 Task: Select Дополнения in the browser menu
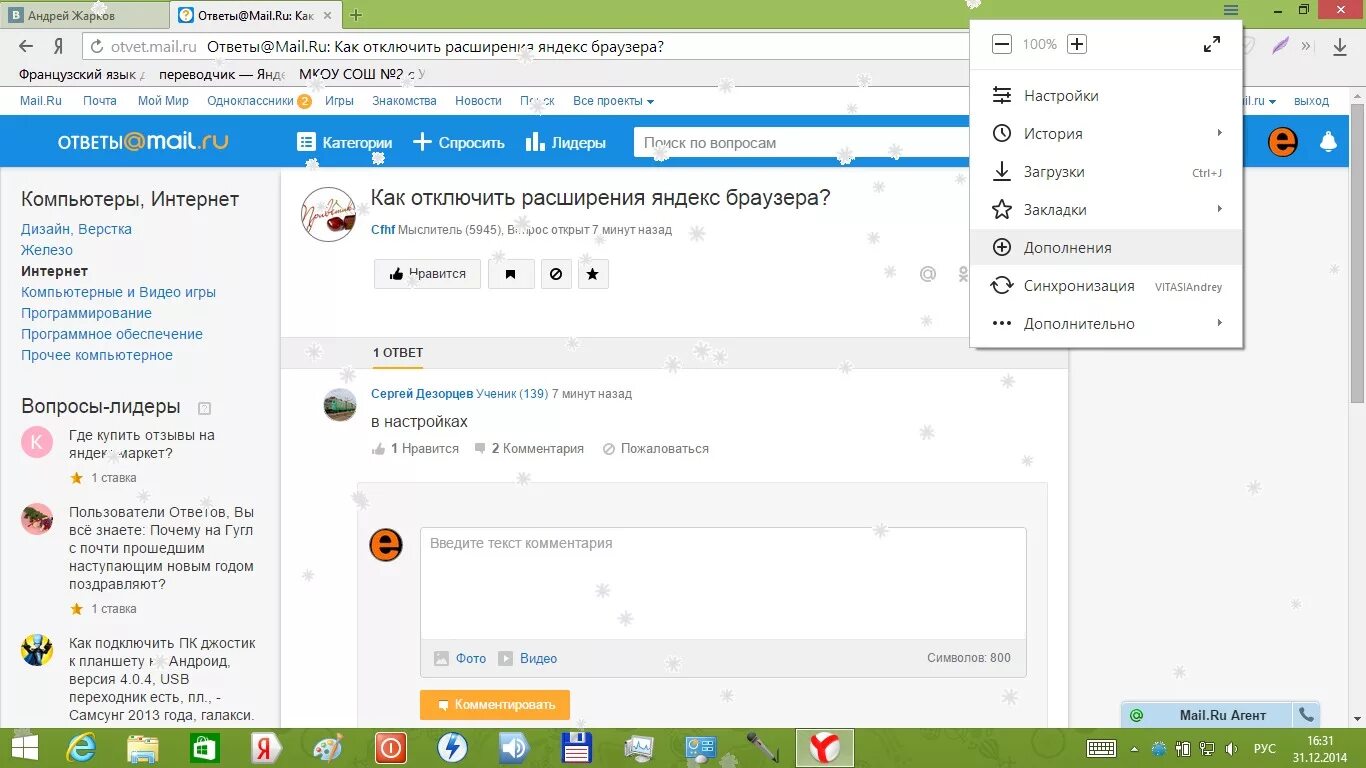coord(1106,248)
